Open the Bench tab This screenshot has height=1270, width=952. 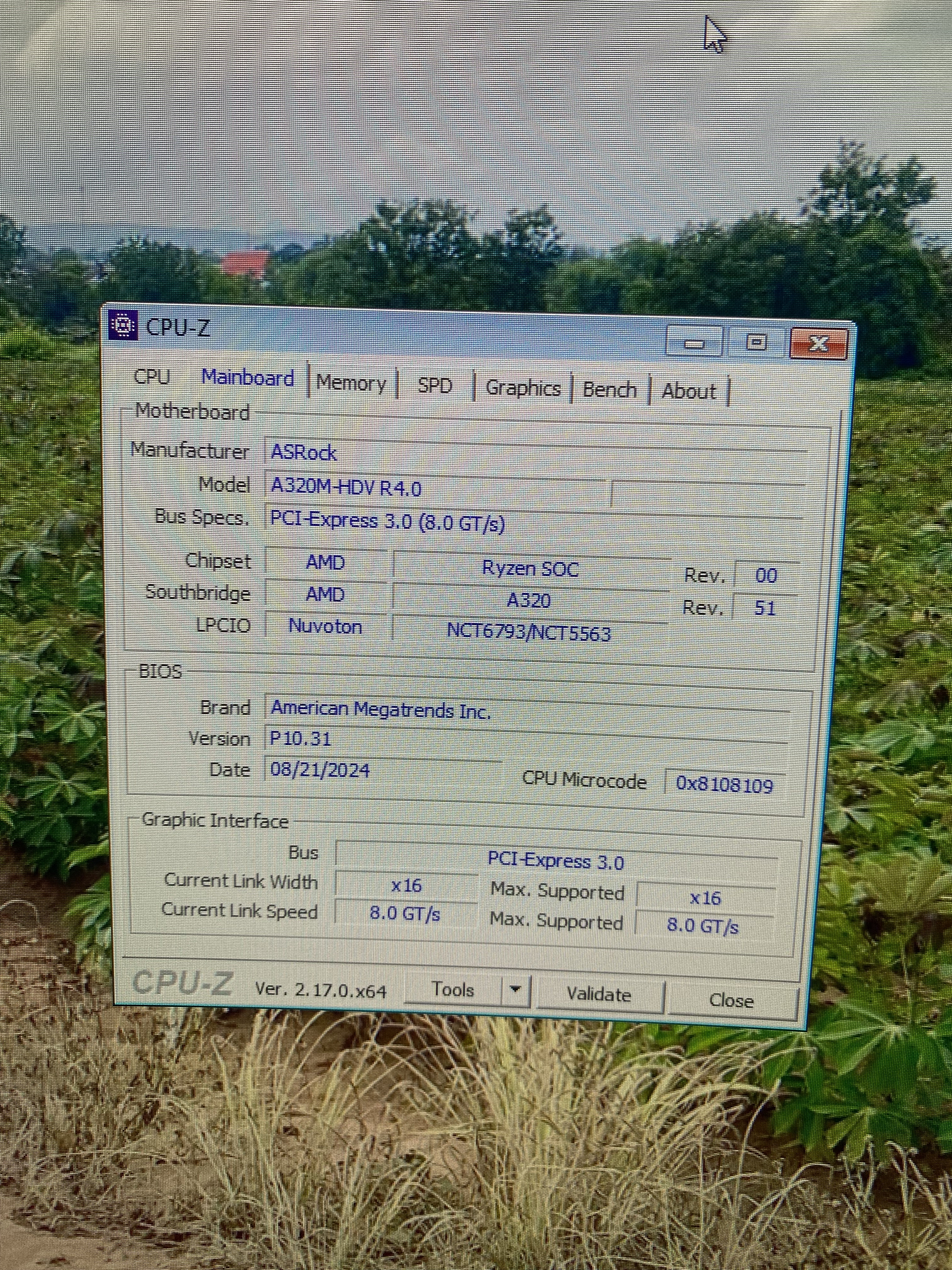pos(609,390)
